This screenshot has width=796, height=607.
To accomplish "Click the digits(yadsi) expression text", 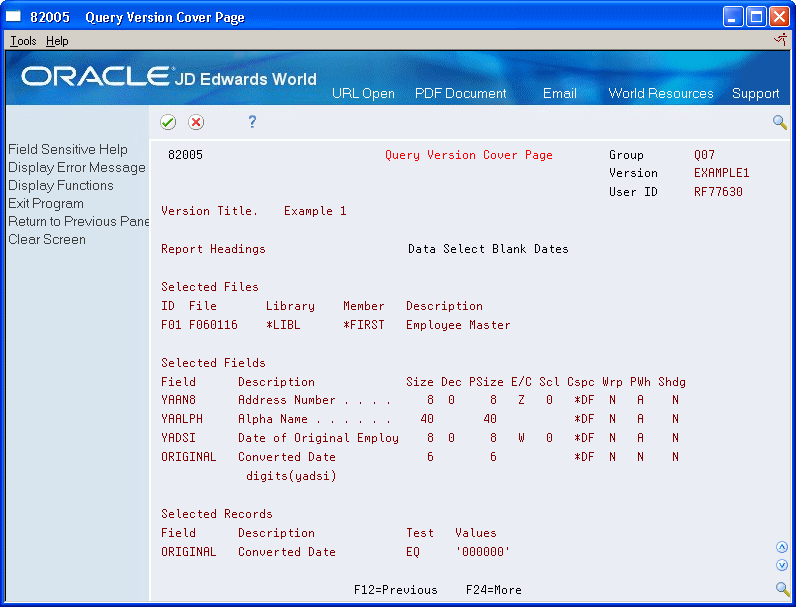I will (x=291, y=476).
